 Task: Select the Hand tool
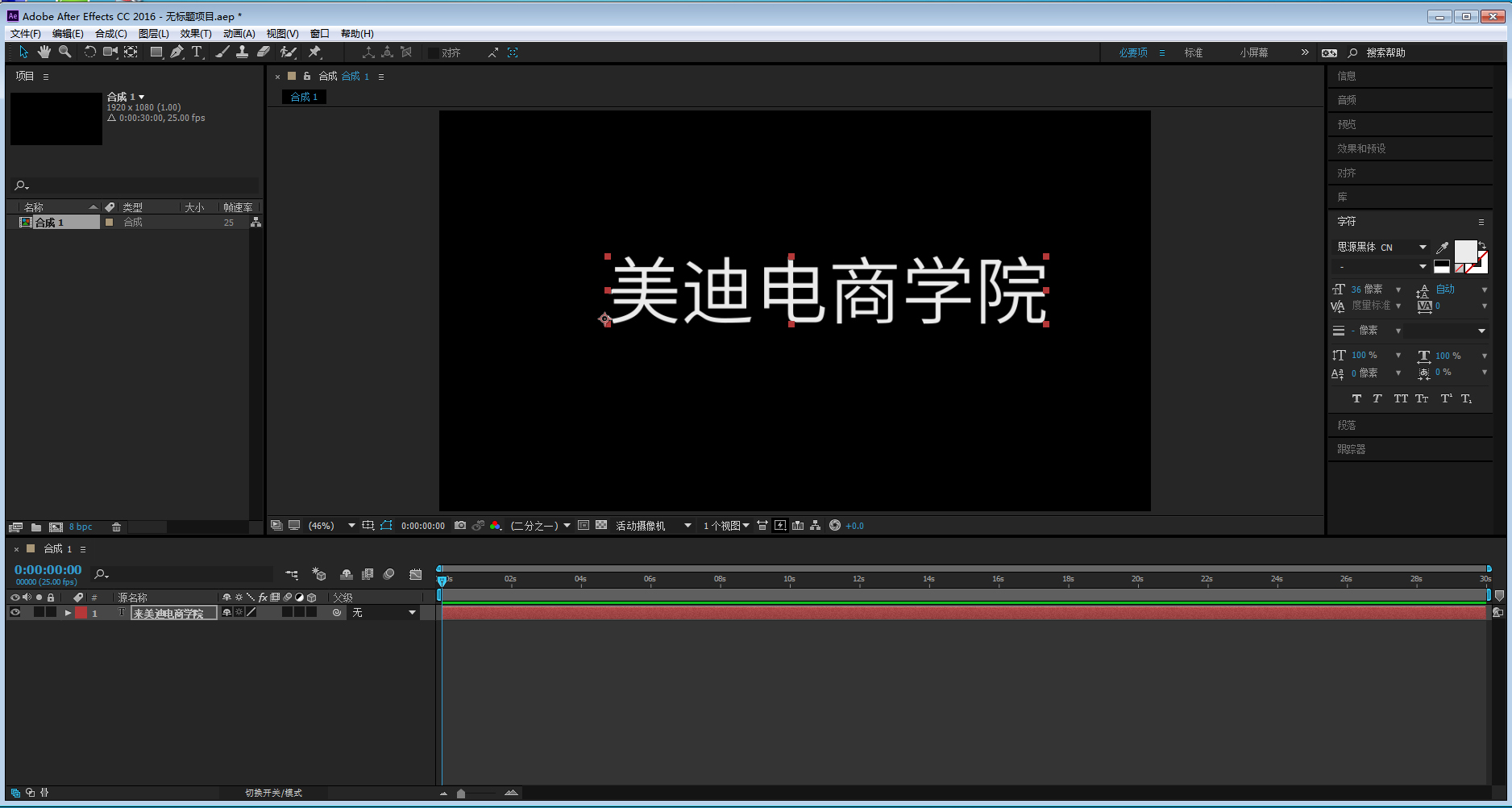tap(44, 52)
